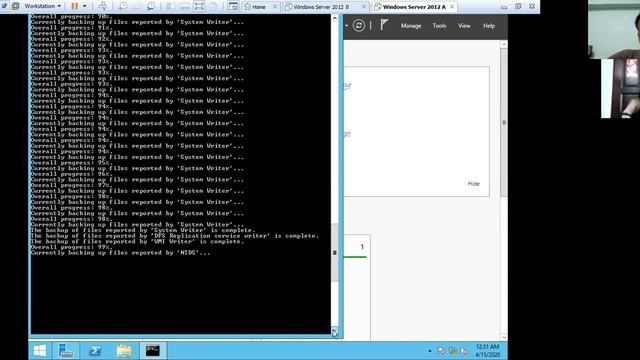
Task: Click the network icon in the system tray
Action: 452,351
